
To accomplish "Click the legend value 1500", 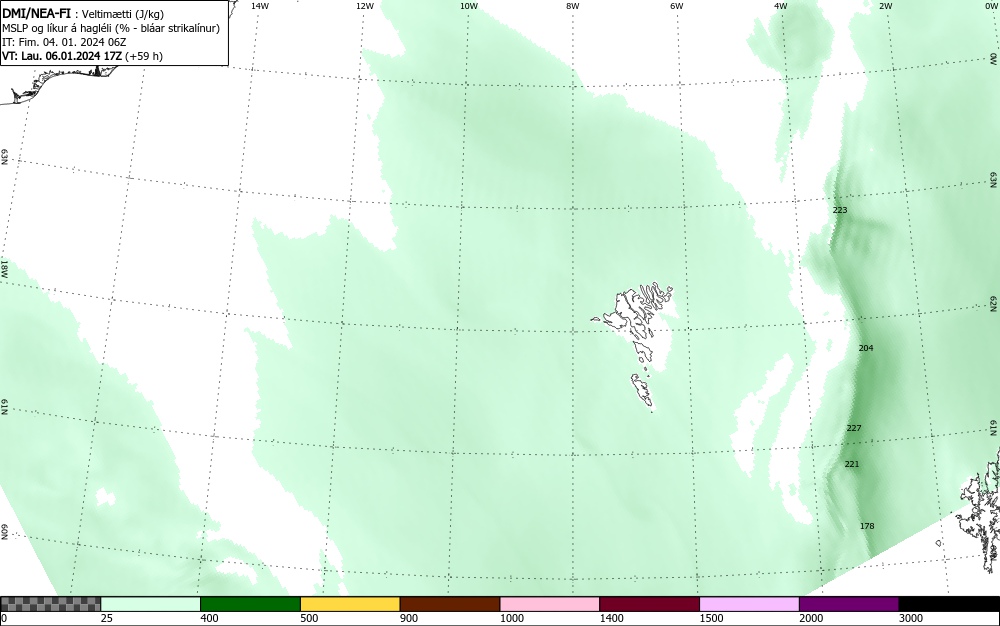I will (711, 618).
